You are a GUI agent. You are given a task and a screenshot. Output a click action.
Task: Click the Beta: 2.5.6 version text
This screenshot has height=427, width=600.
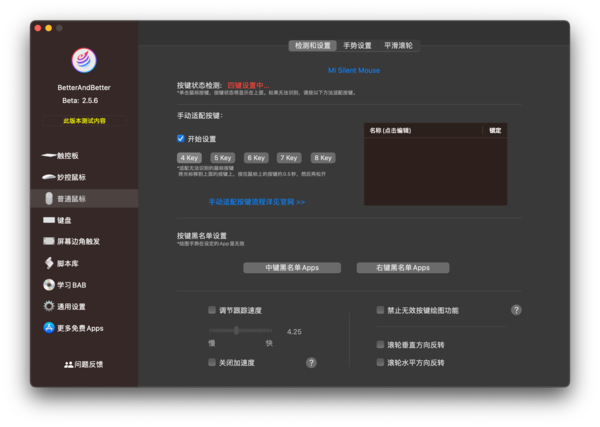tap(80, 100)
